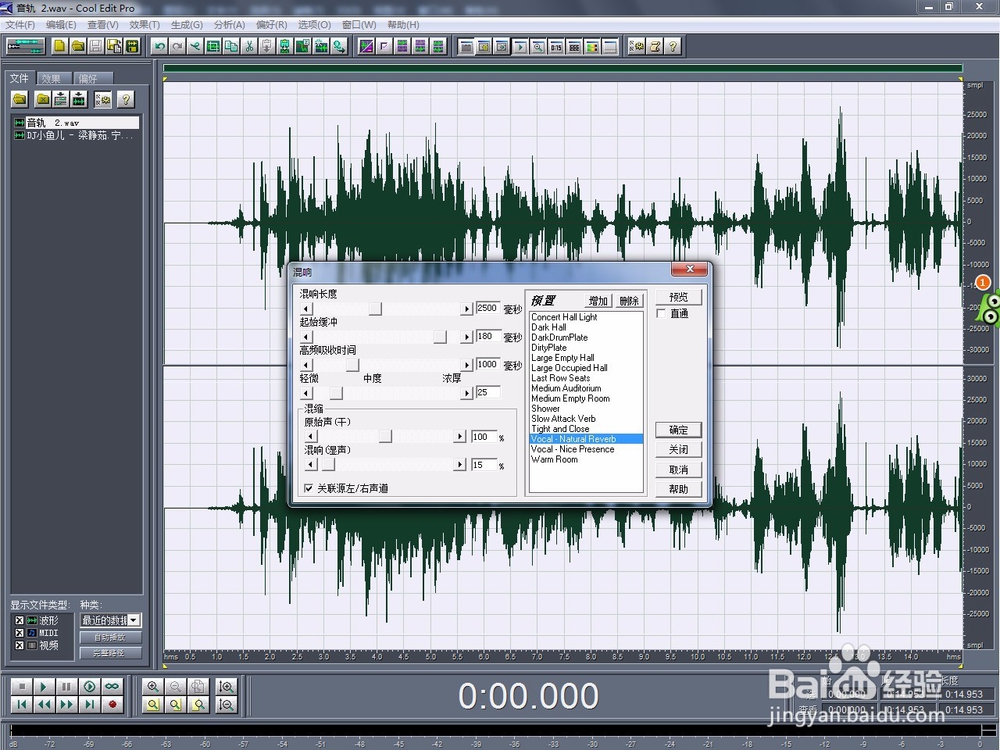This screenshot has height=750, width=1000.
Task: Click the 删除 preset delete button
Action: click(x=628, y=300)
